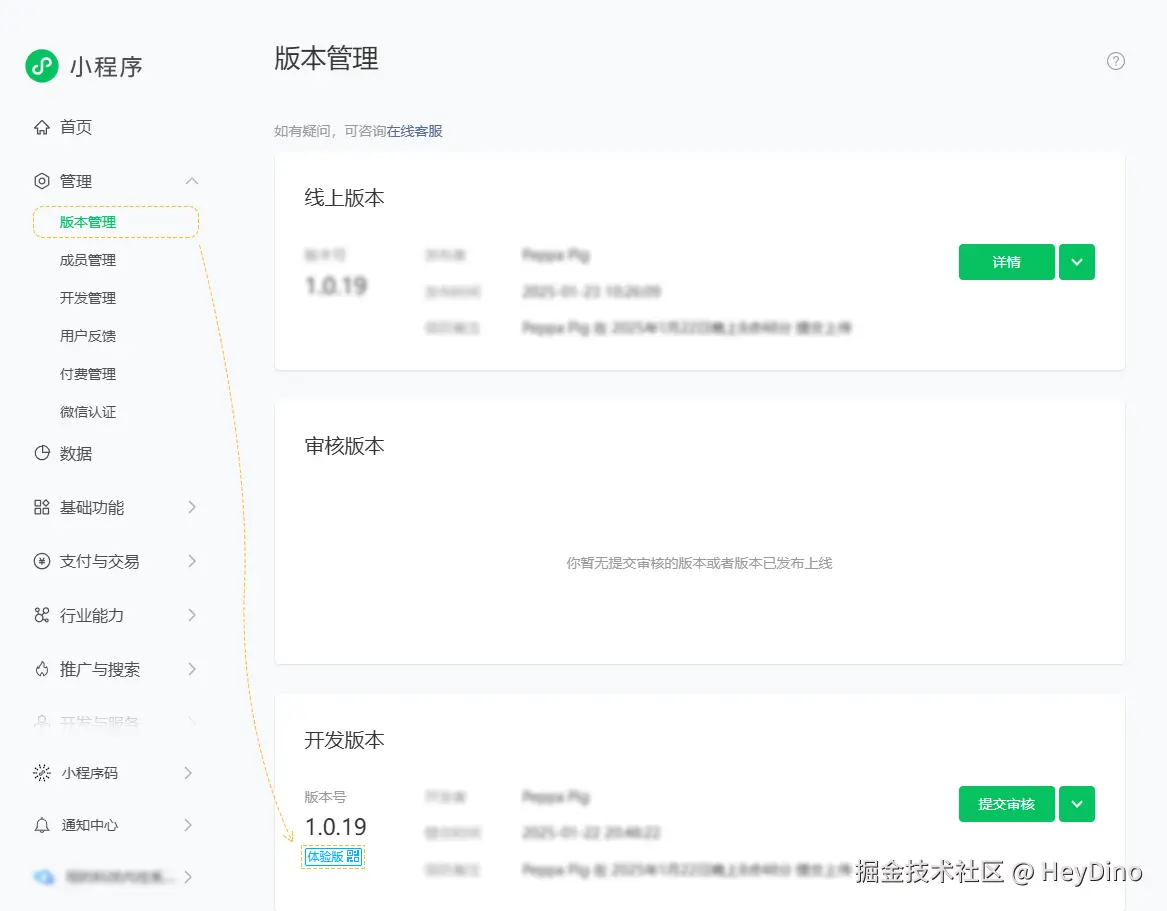This screenshot has height=911, width=1167.
Task: Click the 行业能力 icon in sidebar
Action: (x=40, y=615)
